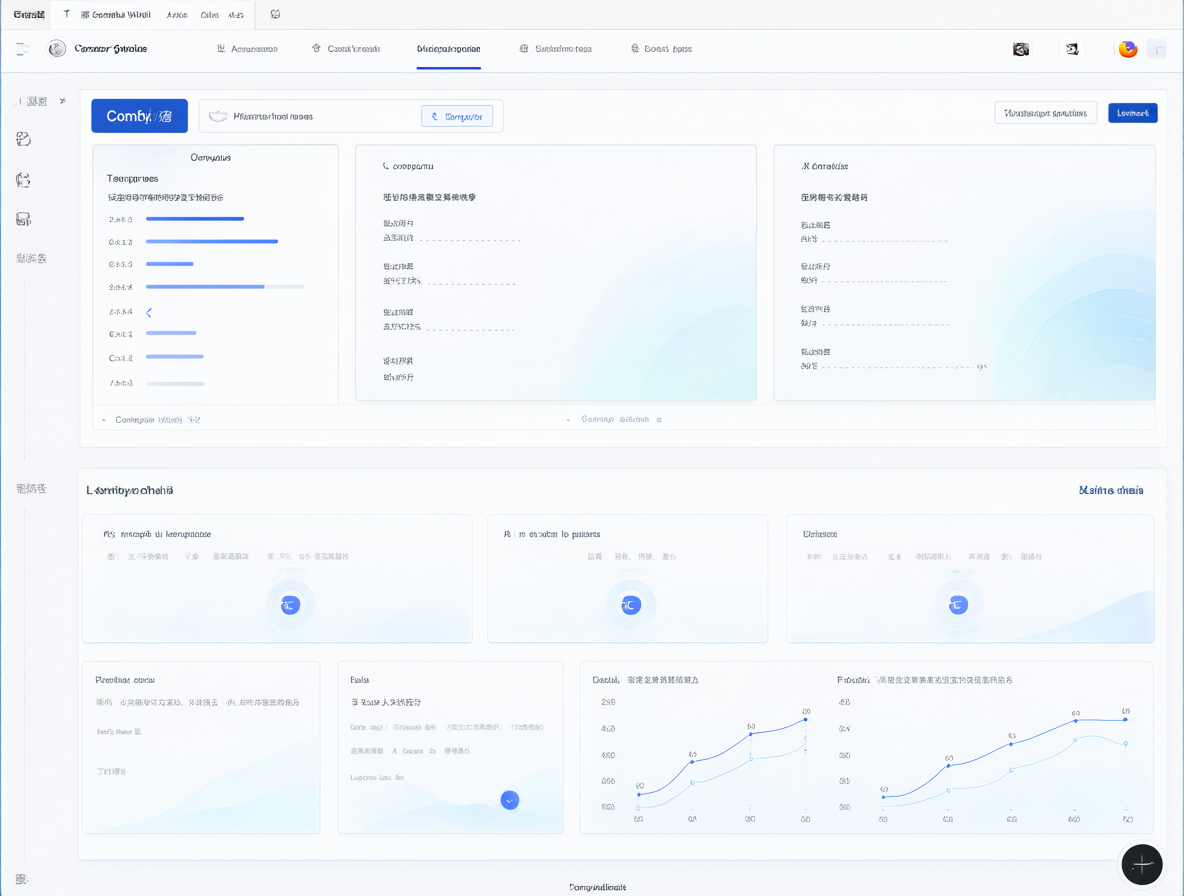
Task: Open the first header tab with chart icon
Action: point(247,49)
